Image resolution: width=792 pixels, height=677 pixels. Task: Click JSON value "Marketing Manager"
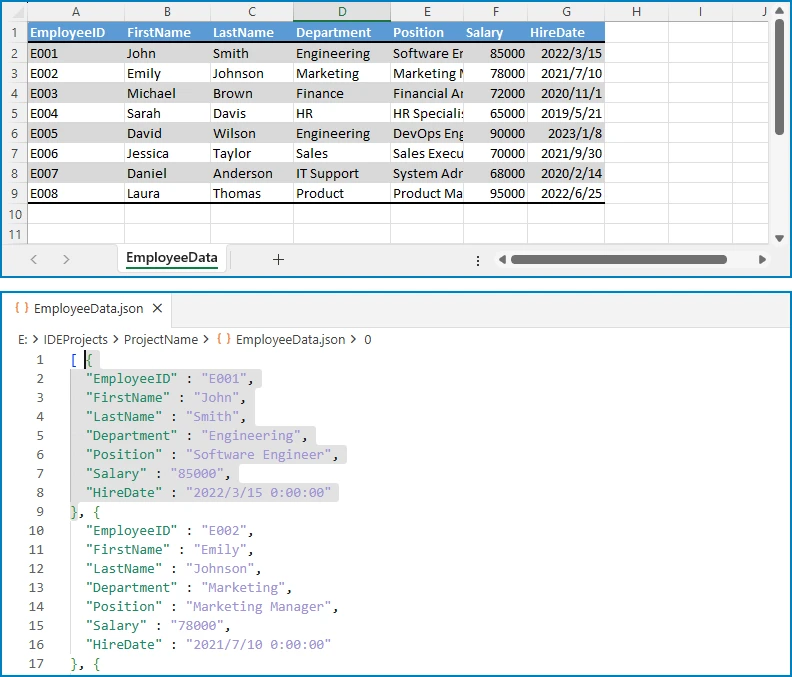point(258,606)
